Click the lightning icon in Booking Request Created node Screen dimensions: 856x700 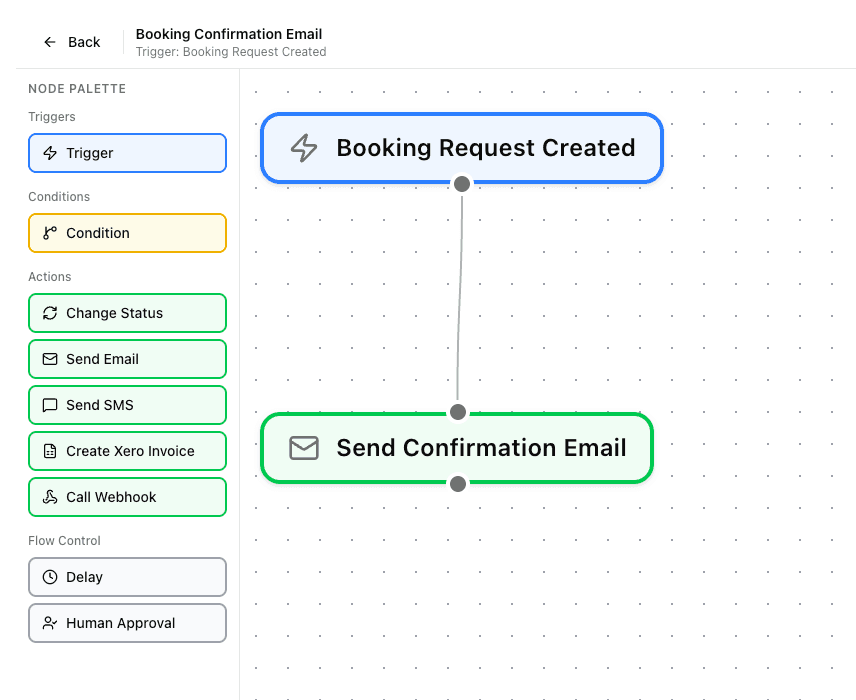point(304,147)
